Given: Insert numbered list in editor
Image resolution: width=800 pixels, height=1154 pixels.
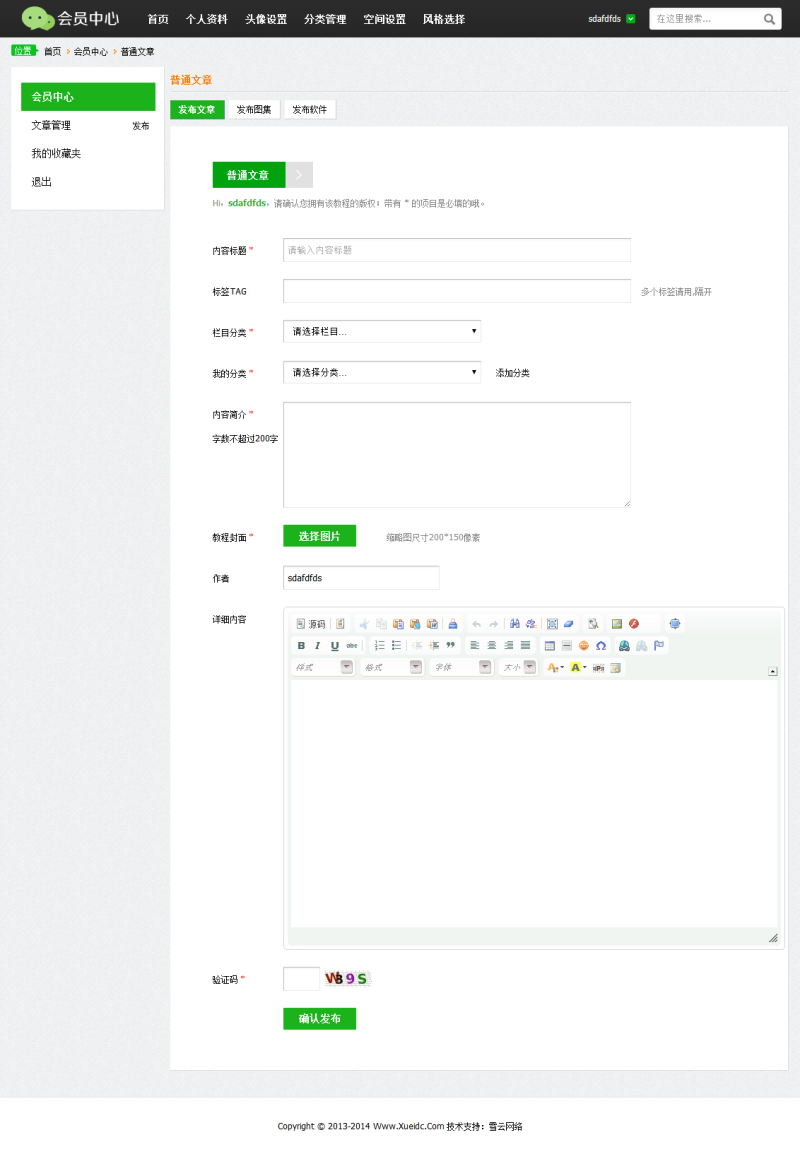Looking at the screenshot, I should pos(380,645).
